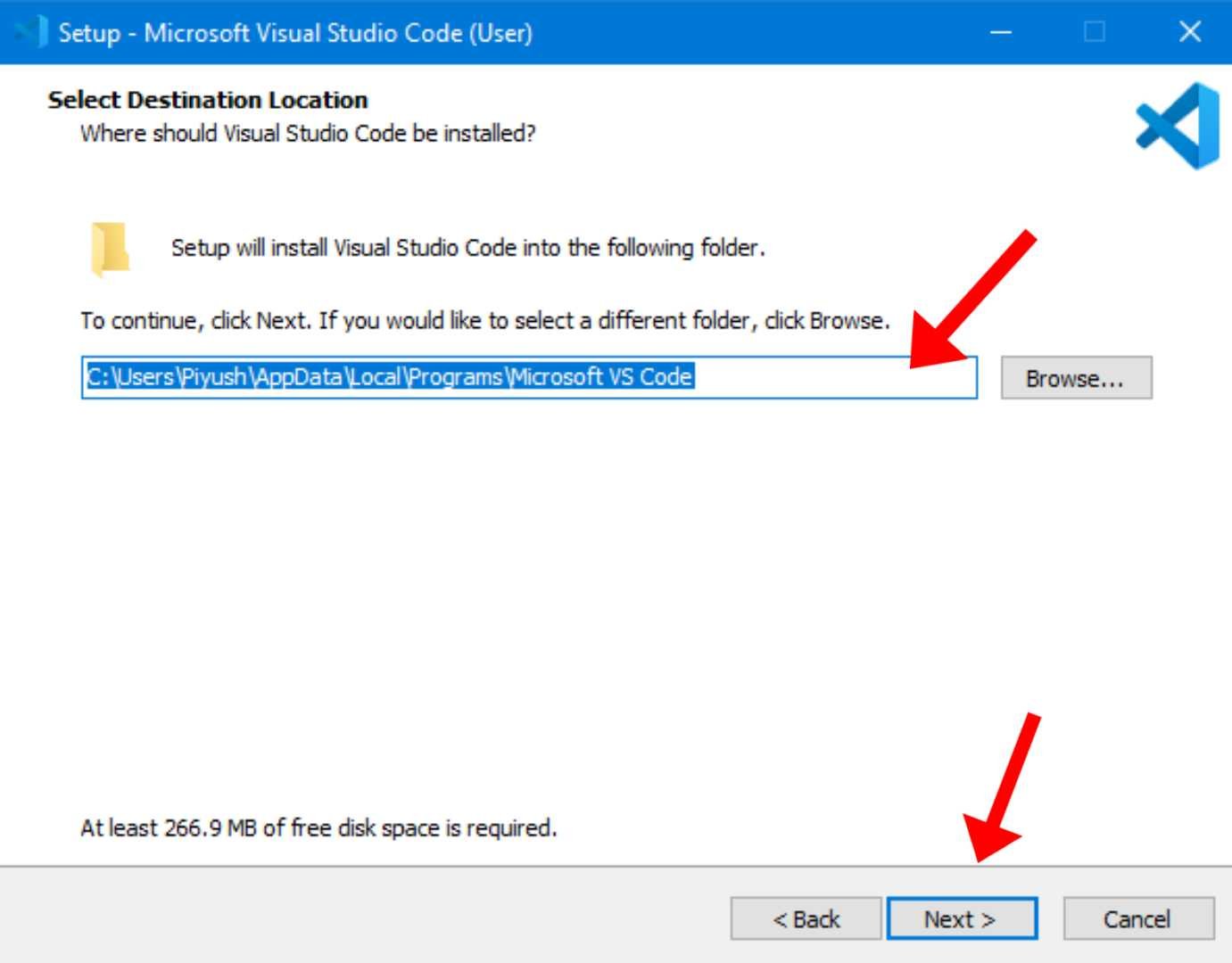Click the Next > button
The height and width of the screenshot is (963, 1232).
962,918
